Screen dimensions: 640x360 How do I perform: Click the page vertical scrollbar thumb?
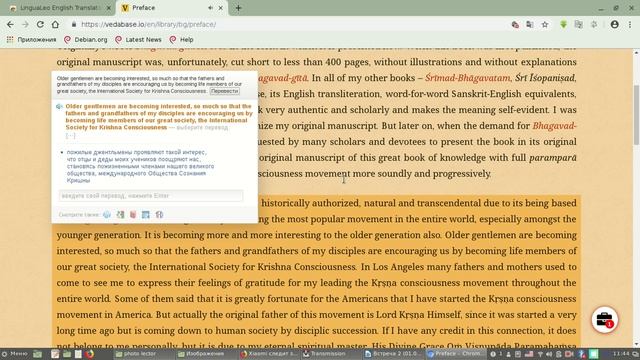point(636,115)
